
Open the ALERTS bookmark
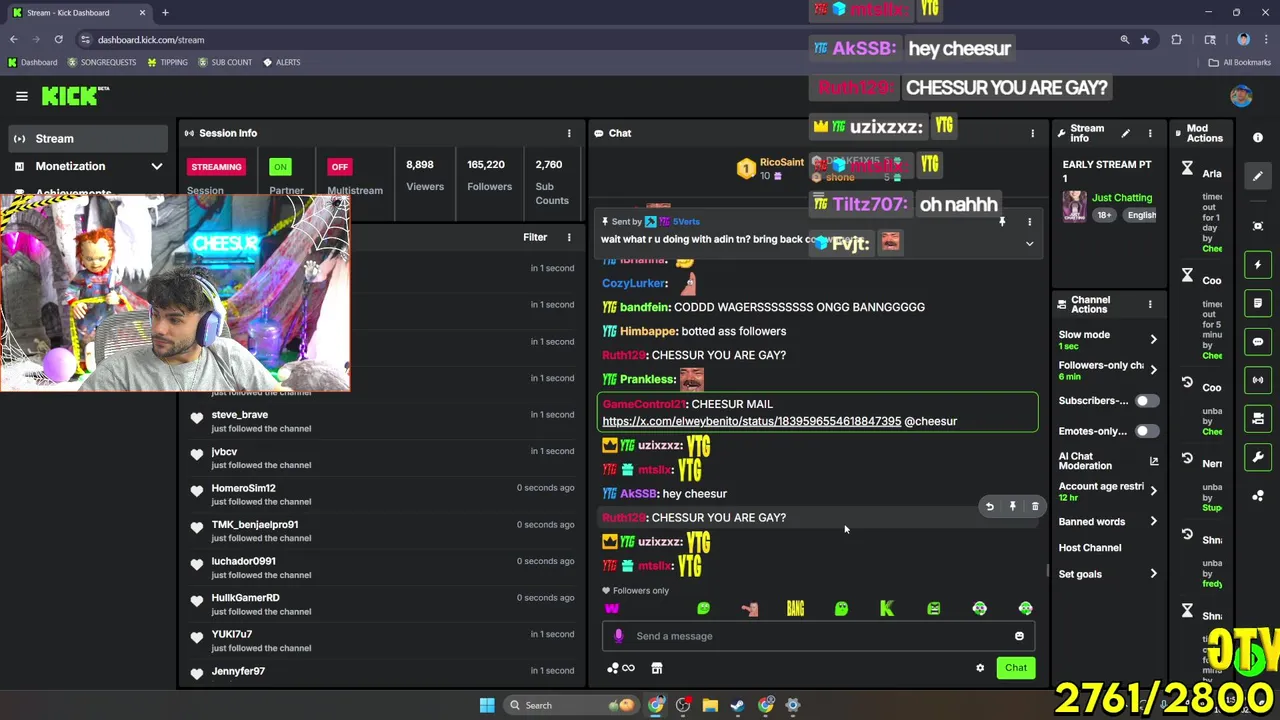(281, 62)
